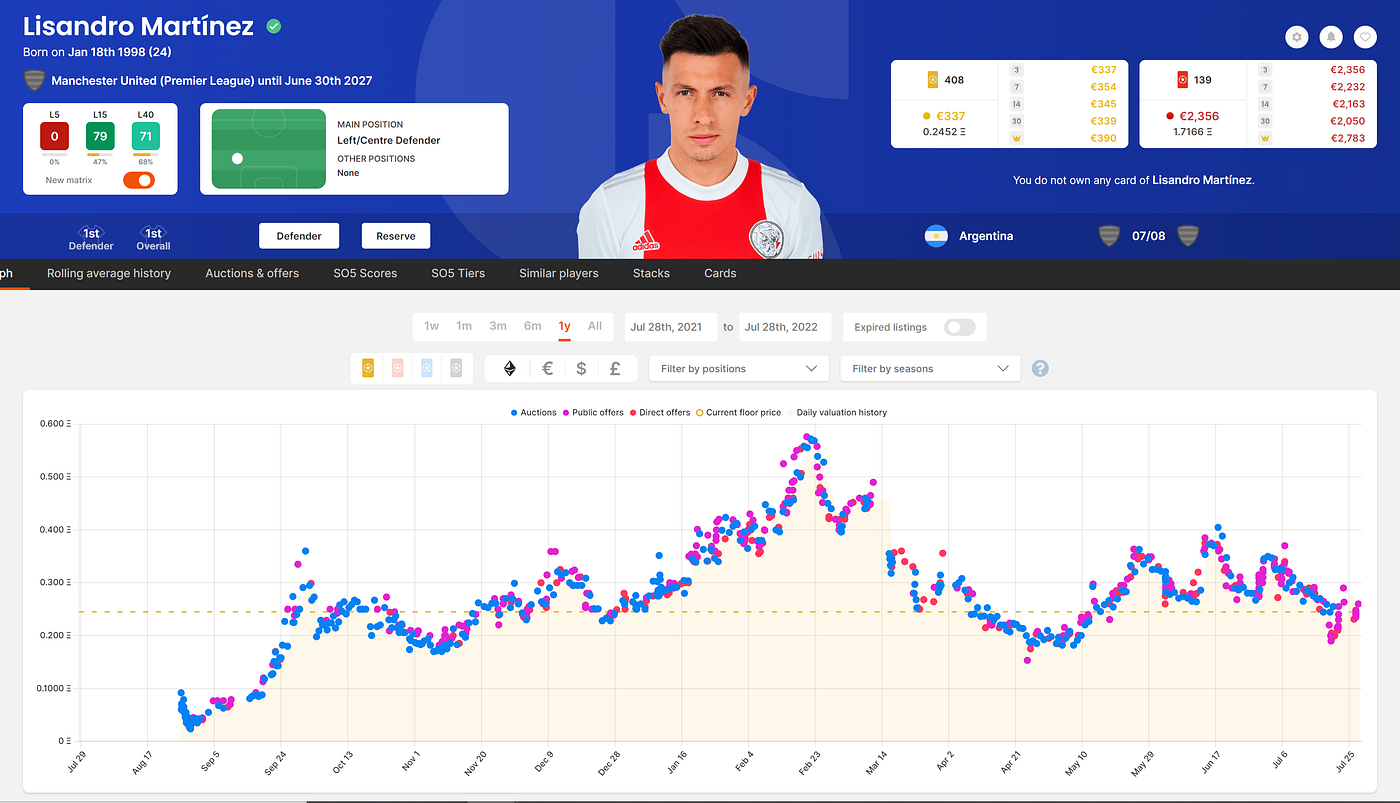
Task: Switch currency to US Dollar
Action: pos(581,368)
